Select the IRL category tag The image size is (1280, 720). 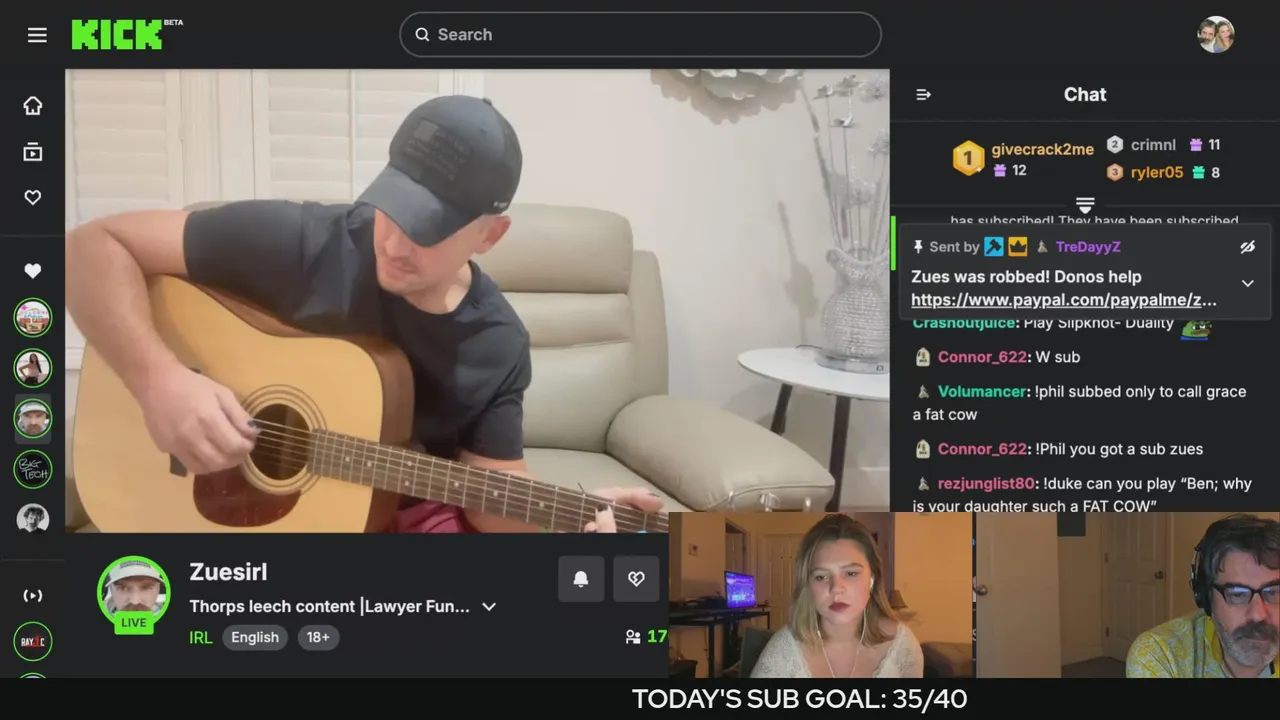point(200,637)
